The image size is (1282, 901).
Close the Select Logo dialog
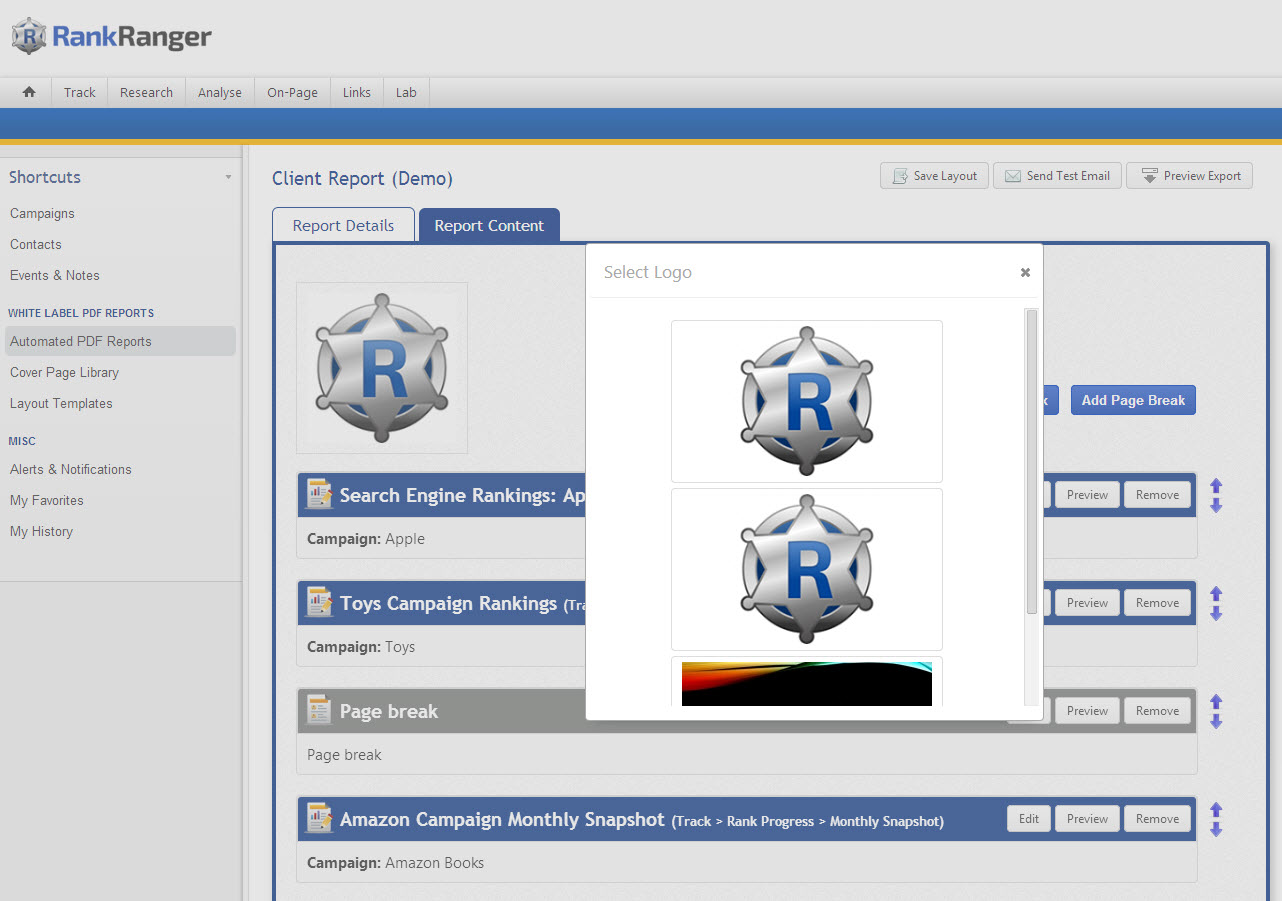click(x=1025, y=272)
